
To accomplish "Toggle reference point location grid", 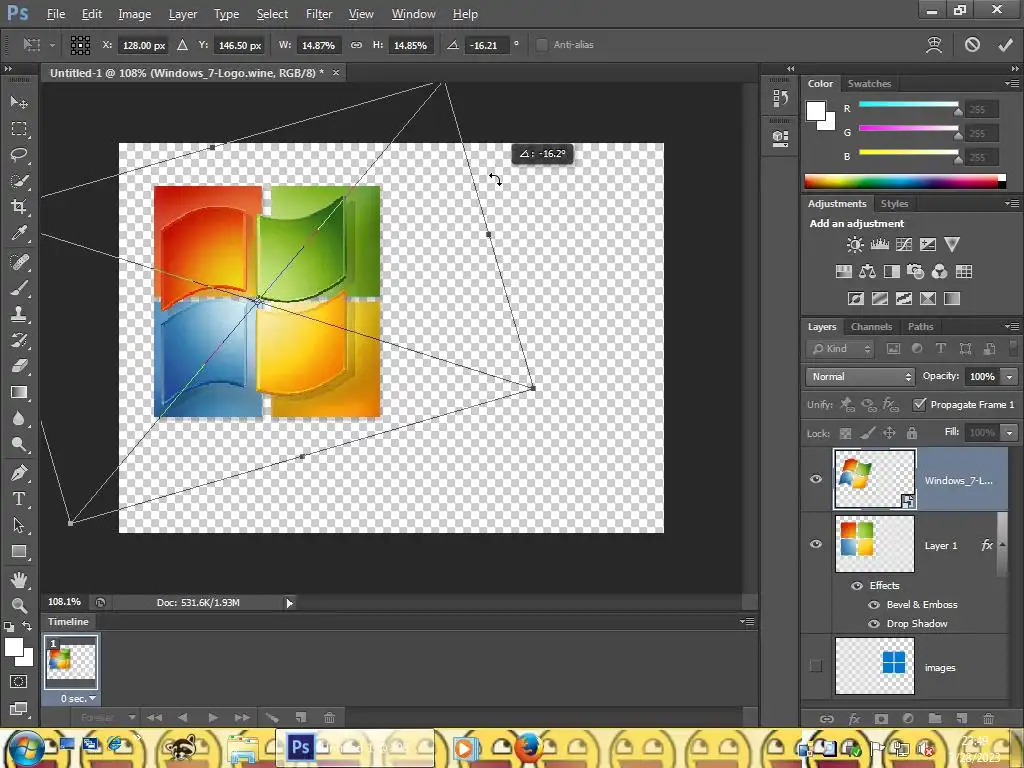I will pyautogui.click(x=80, y=45).
